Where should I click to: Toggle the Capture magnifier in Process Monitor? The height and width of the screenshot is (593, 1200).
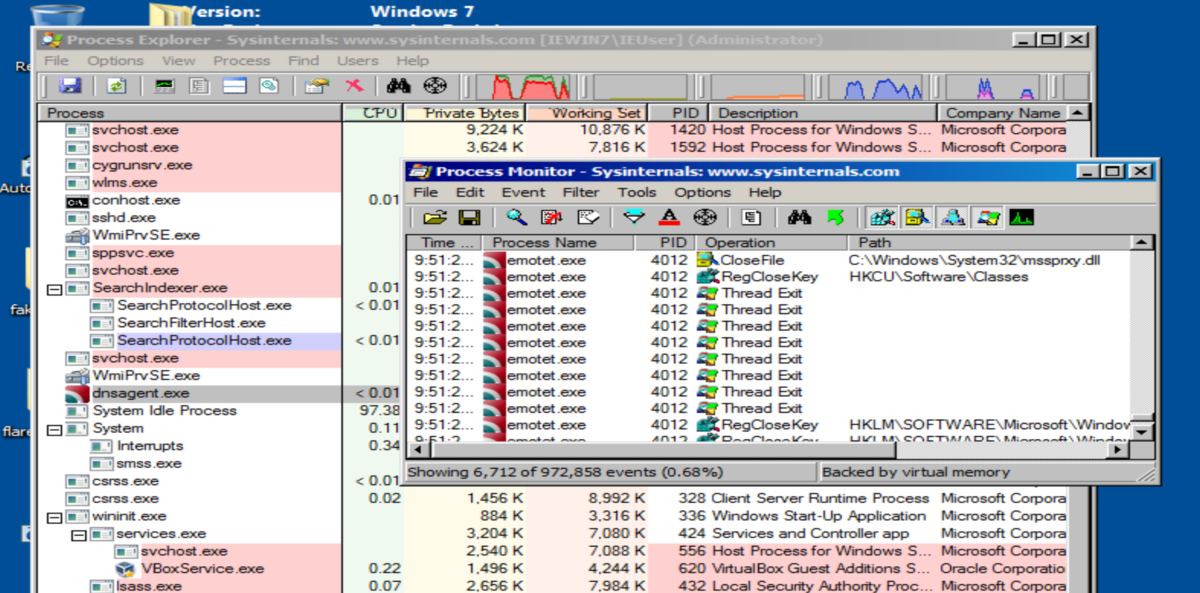tap(516, 217)
